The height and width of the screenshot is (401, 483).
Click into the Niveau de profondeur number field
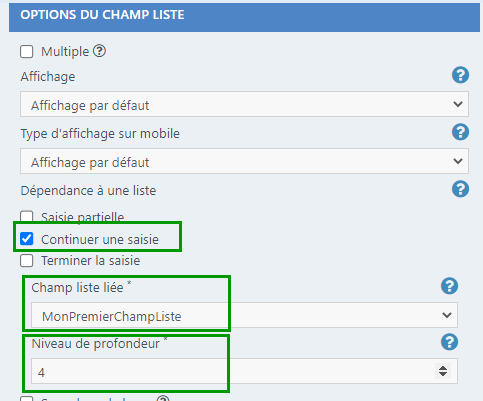click(233, 371)
